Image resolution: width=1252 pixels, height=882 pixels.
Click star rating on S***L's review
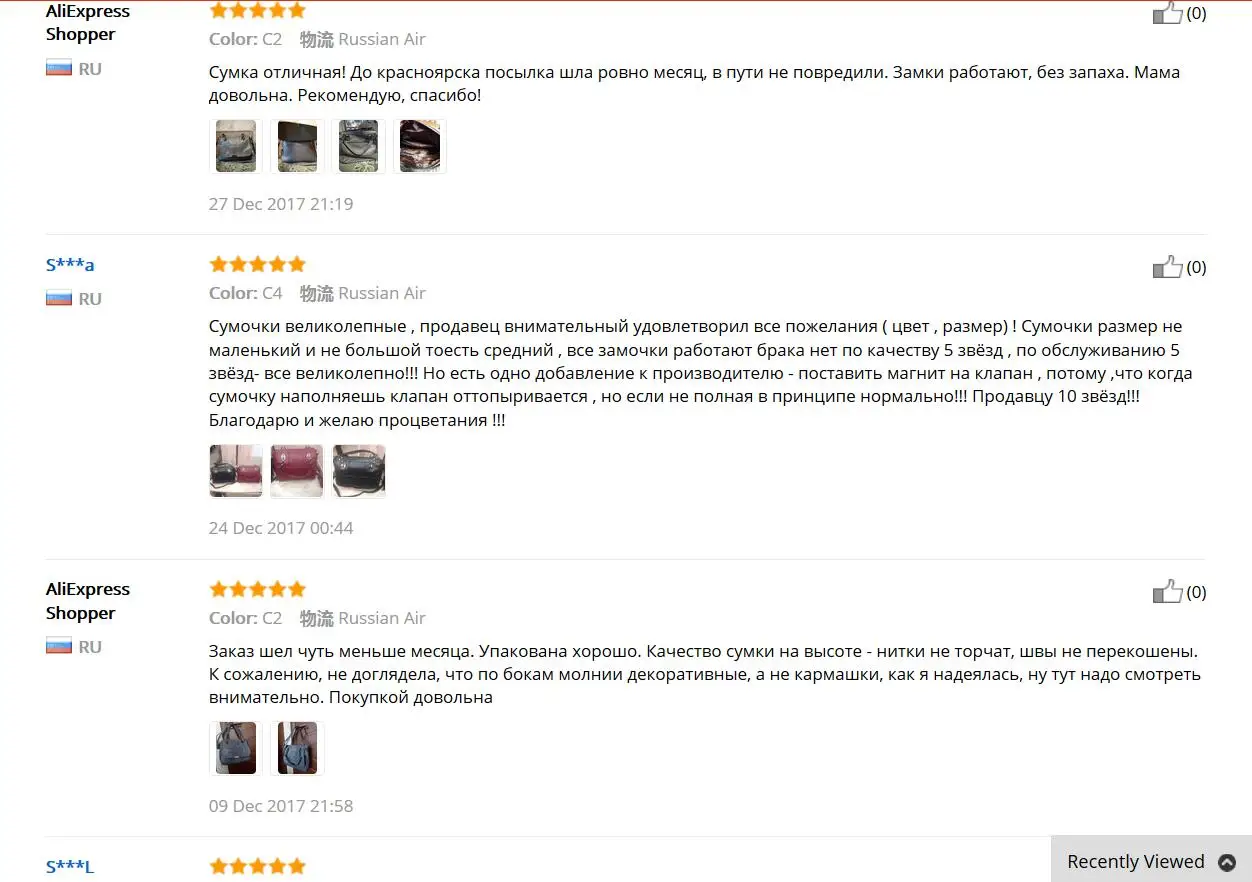click(x=257, y=866)
